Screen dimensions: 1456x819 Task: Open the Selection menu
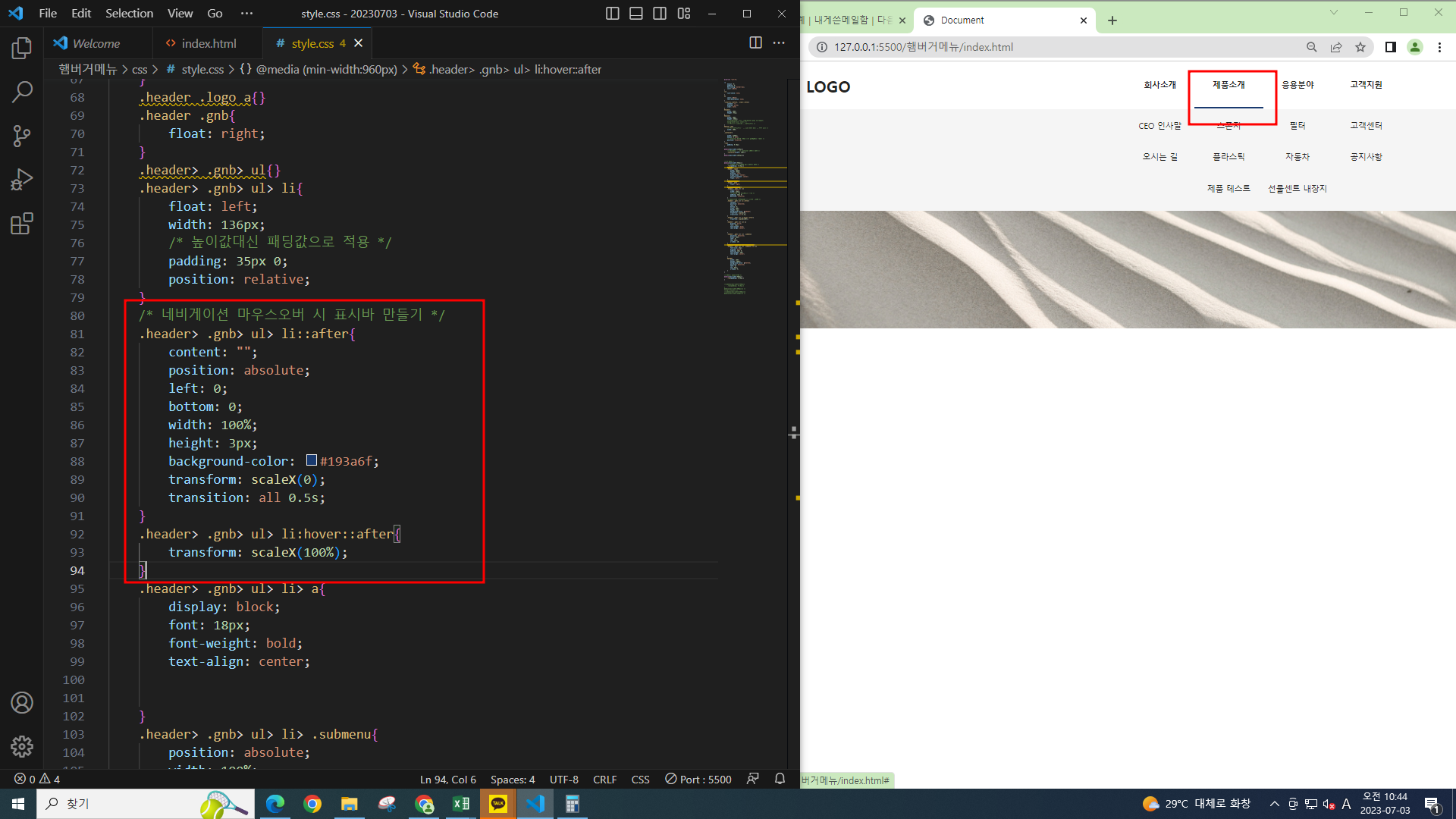point(129,14)
